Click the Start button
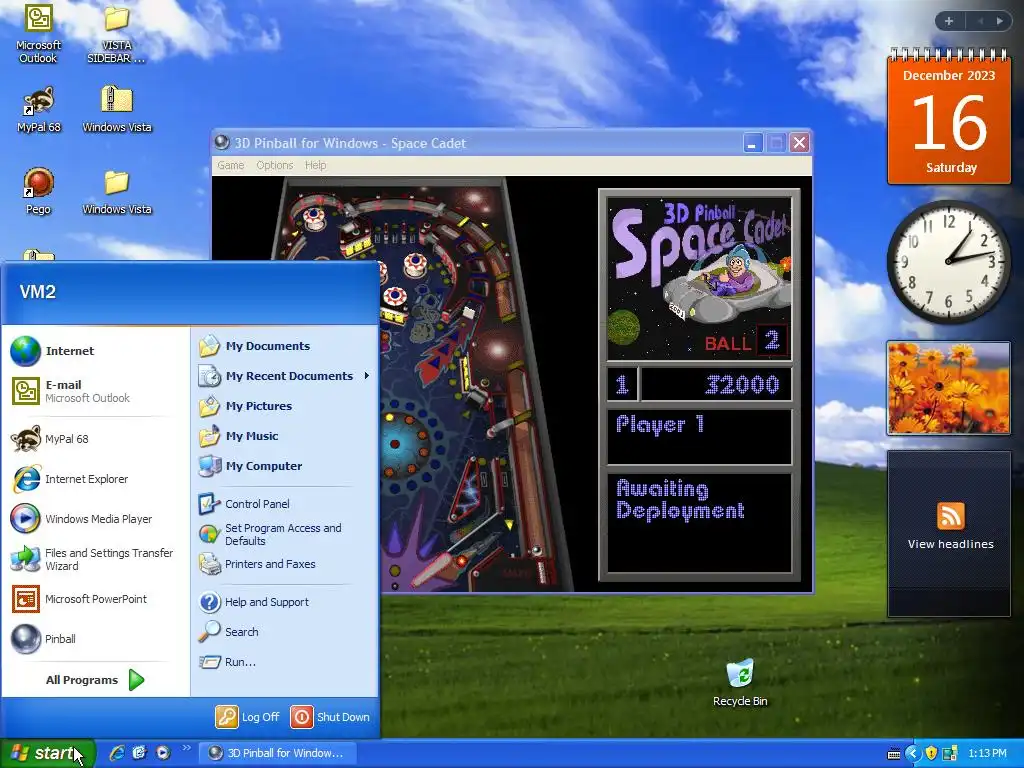1024x768 pixels. tap(48, 753)
